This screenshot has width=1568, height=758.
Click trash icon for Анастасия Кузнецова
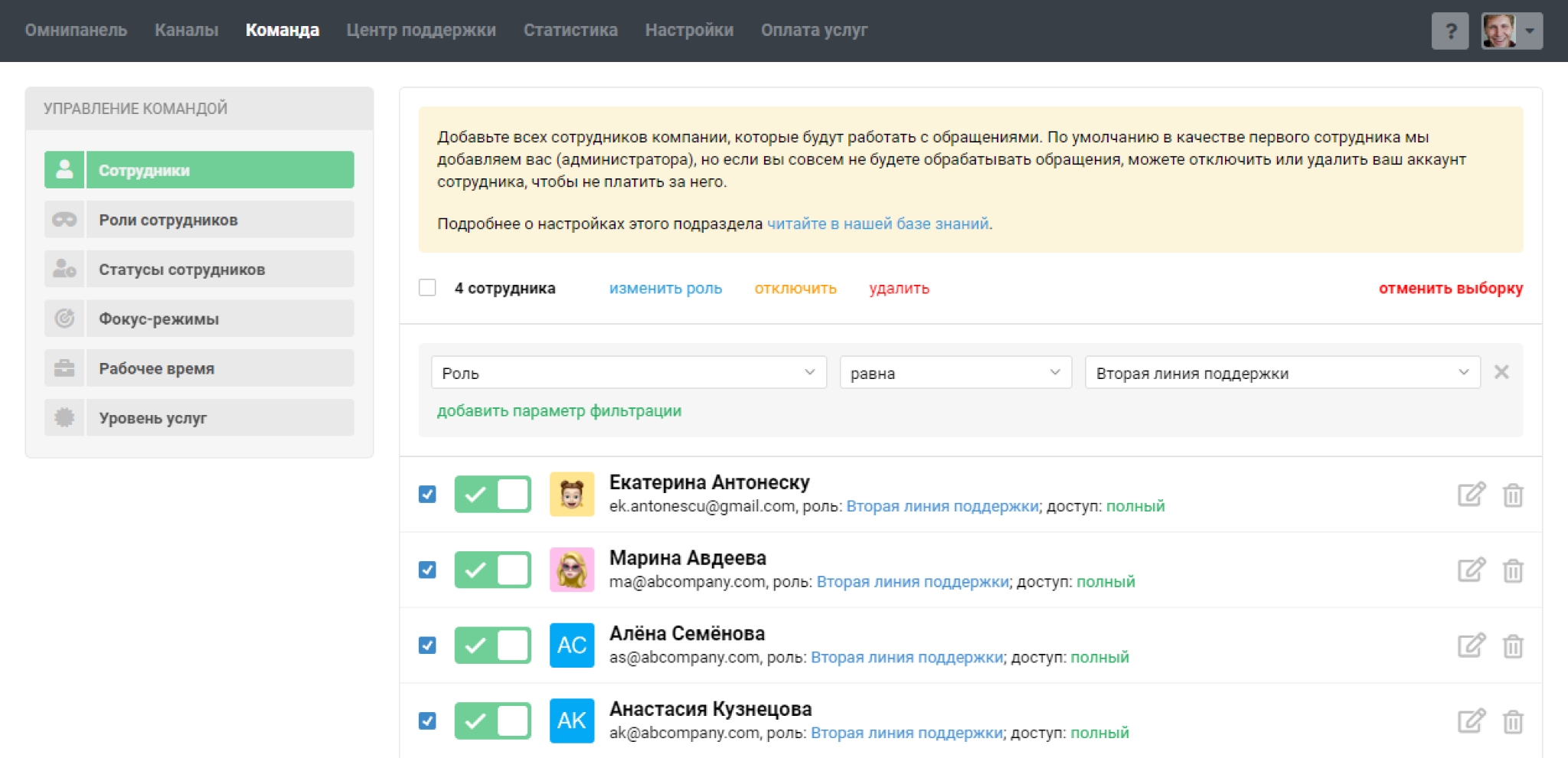pos(1512,721)
